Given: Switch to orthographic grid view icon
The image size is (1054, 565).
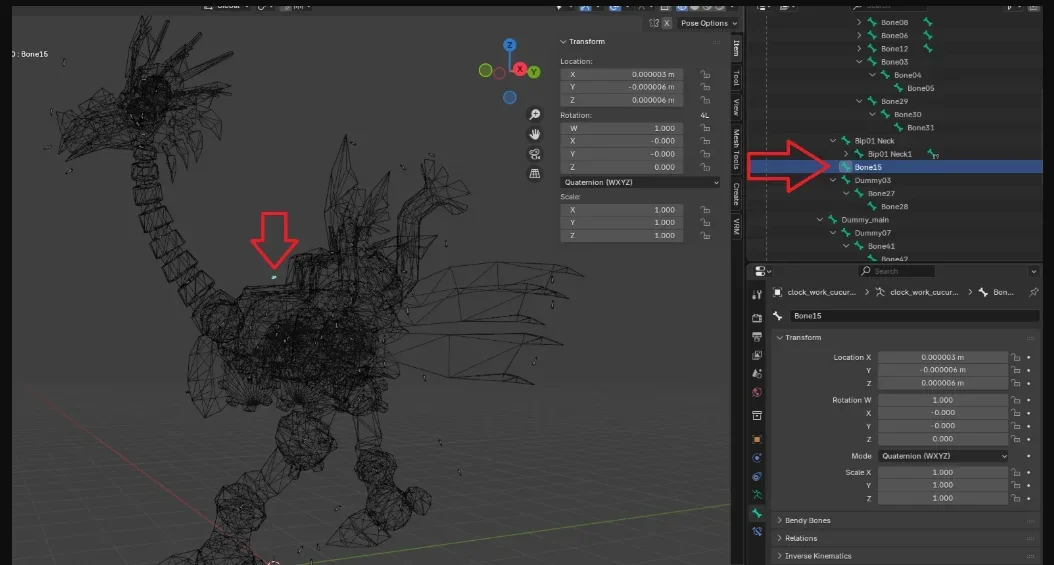Looking at the screenshot, I should point(534,173).
